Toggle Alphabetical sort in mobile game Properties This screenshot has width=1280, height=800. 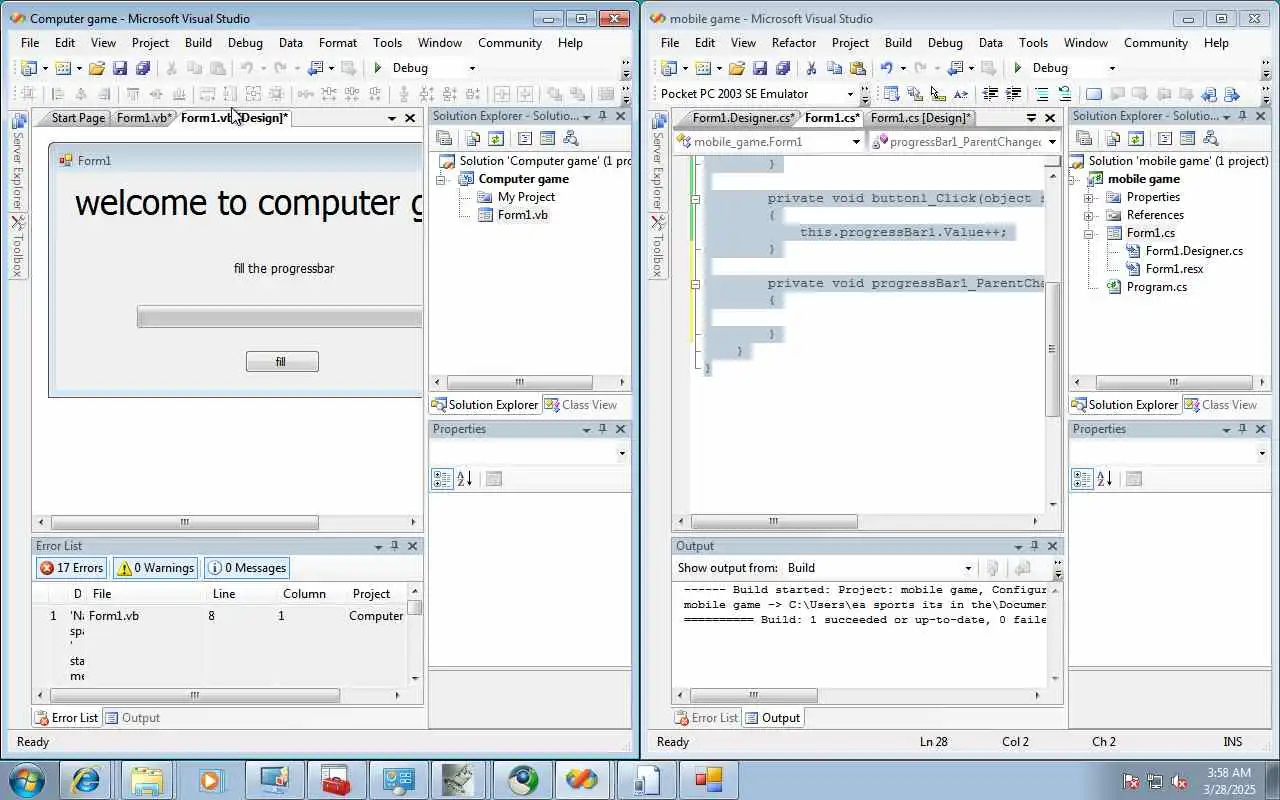pos(1105,479)
